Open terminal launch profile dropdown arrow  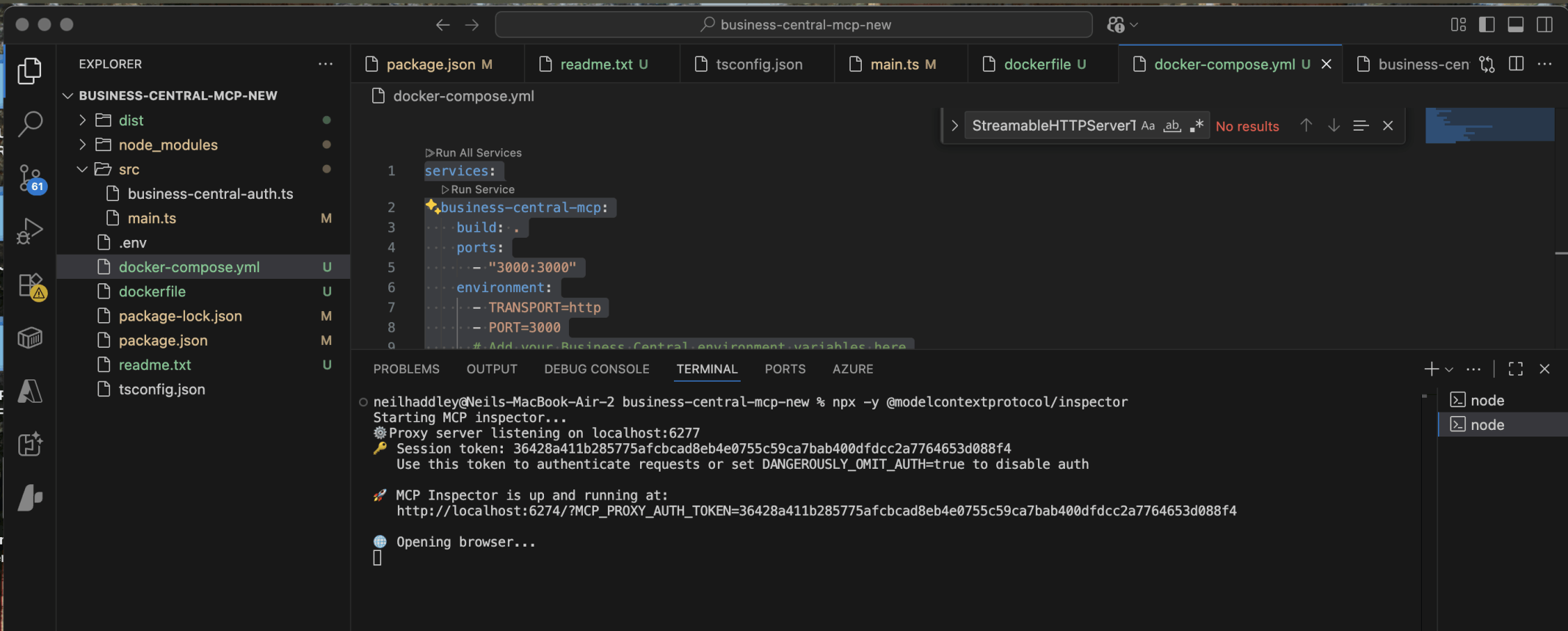[1449, 369]
